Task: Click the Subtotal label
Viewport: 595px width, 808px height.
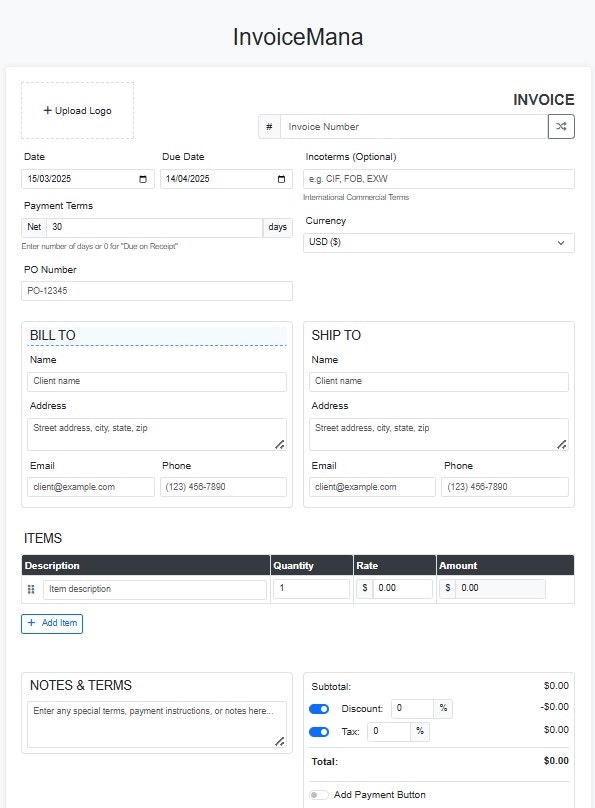Action: point(331,687)
